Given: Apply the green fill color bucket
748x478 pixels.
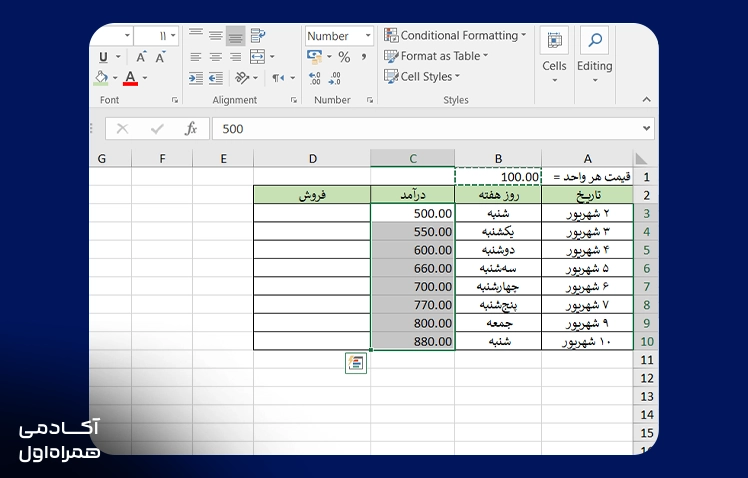Looking at the screenshot, I should [101, 78].
